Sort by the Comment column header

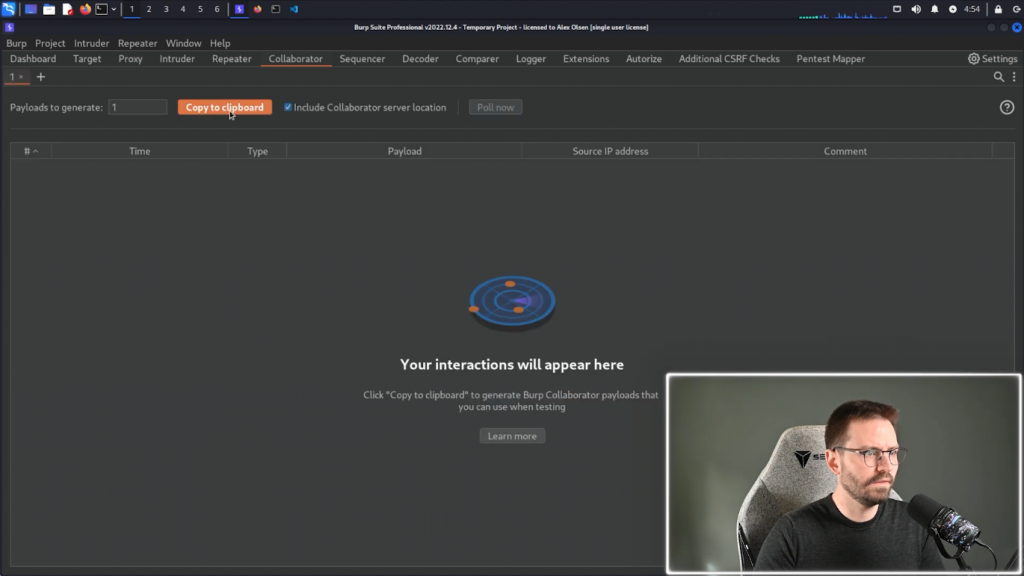click(x=845, y=151)
